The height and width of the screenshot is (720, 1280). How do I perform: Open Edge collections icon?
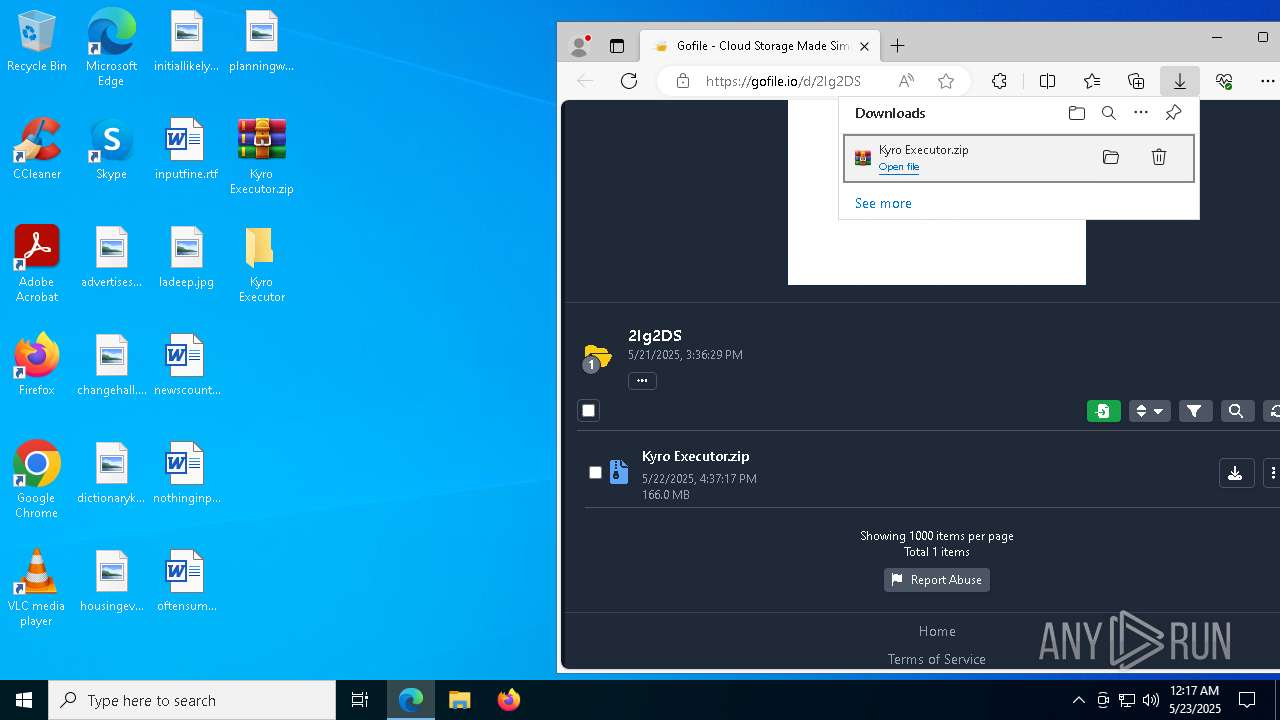(x=1136, y=81)
